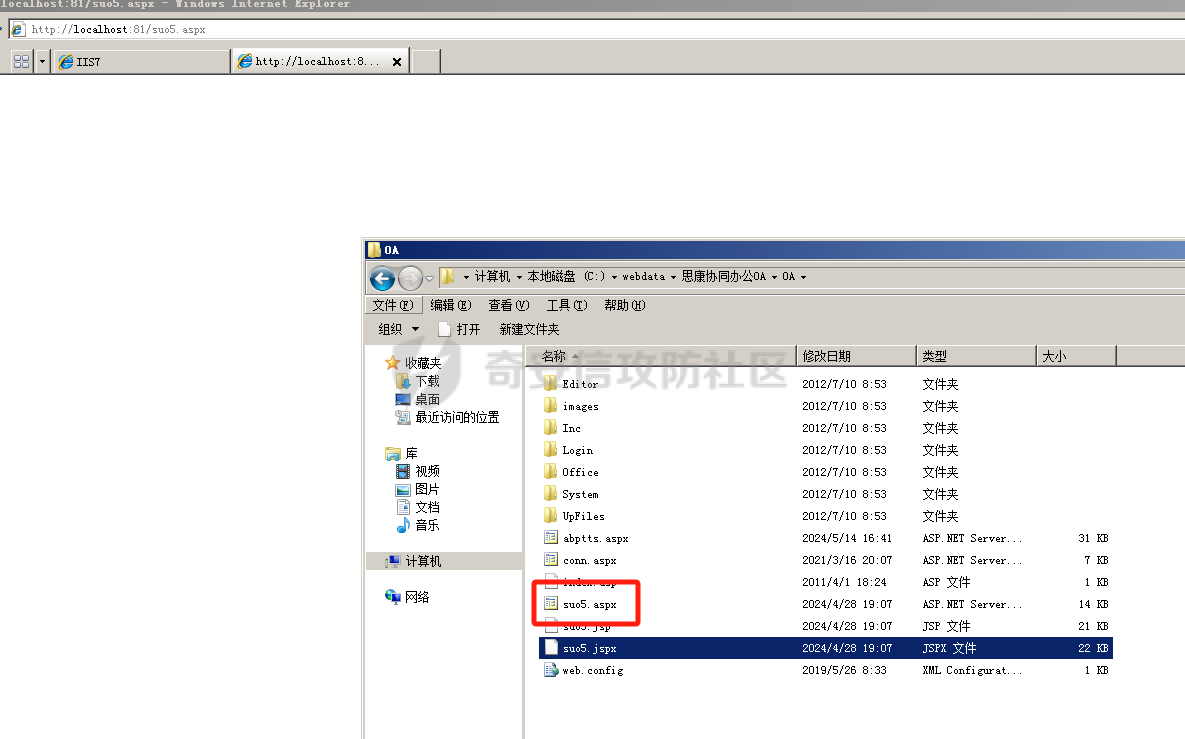This screenshot has width=1185, height=739.
Task: Open recent locations dropdown arrow
Action: point(429,279)
